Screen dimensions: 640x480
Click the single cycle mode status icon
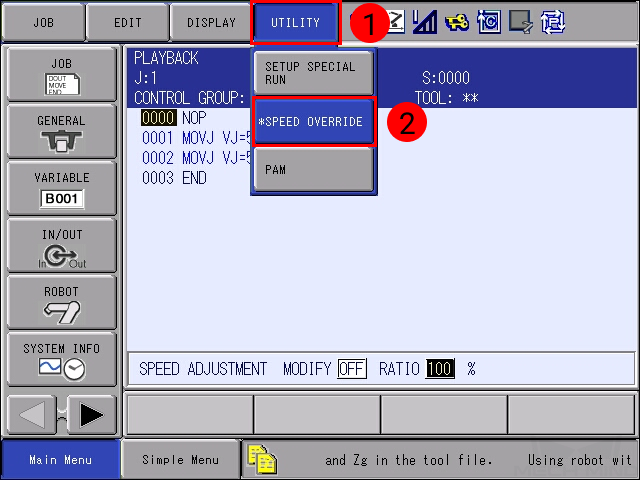tap(489, 22)
